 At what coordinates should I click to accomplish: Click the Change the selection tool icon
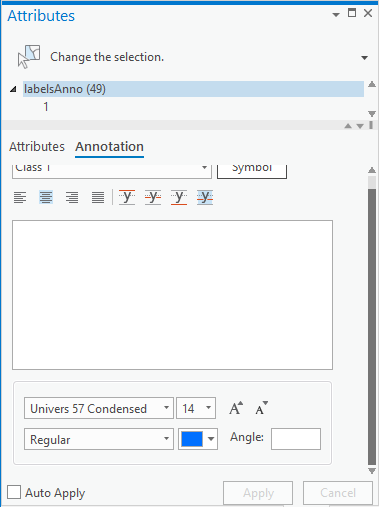[x=29, y=57]
